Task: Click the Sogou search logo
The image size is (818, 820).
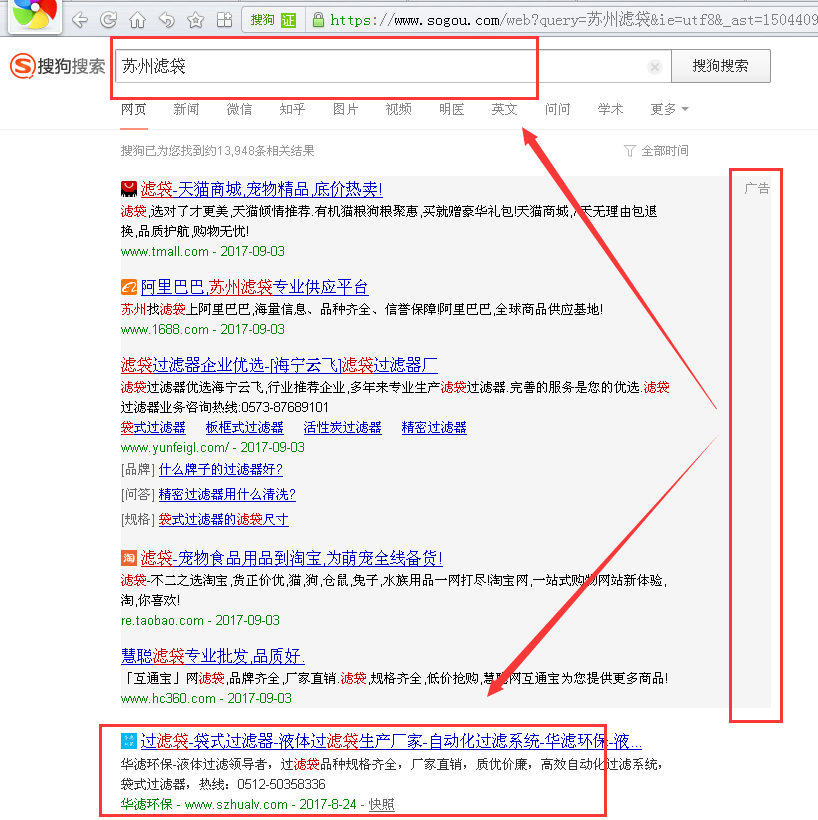Action: pos(57,67)
